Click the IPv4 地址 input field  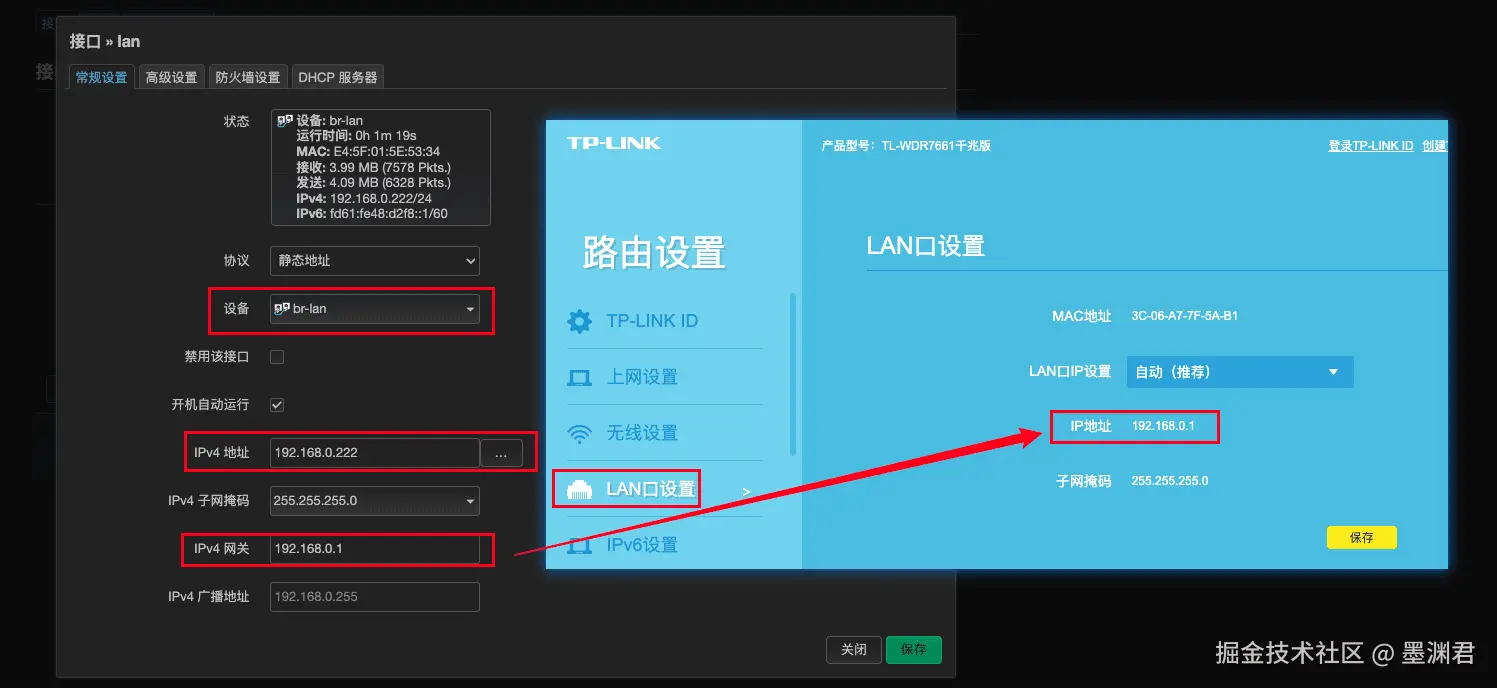coord(375,453)
